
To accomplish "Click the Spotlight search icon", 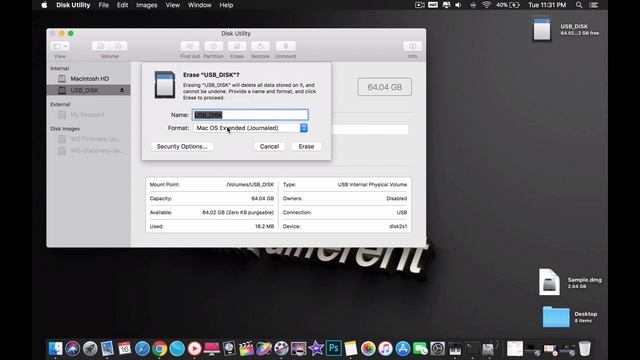I will pyautogui.click(x=579, y=5).
